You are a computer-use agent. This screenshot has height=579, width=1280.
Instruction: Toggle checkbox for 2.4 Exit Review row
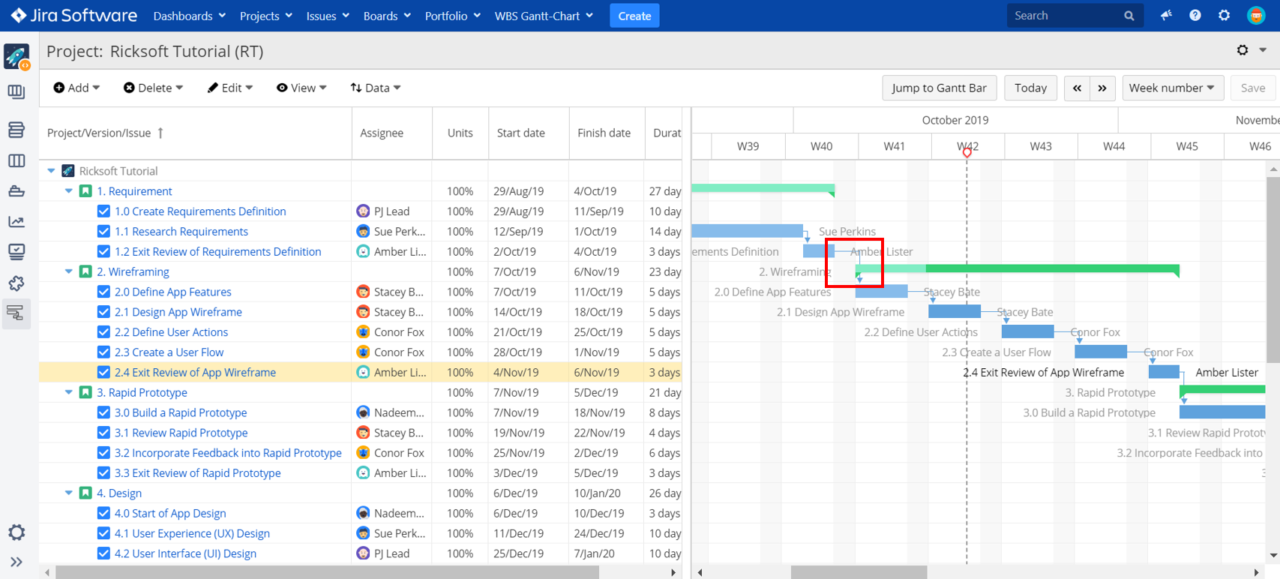pyautogui.click(x=104, y=373)
